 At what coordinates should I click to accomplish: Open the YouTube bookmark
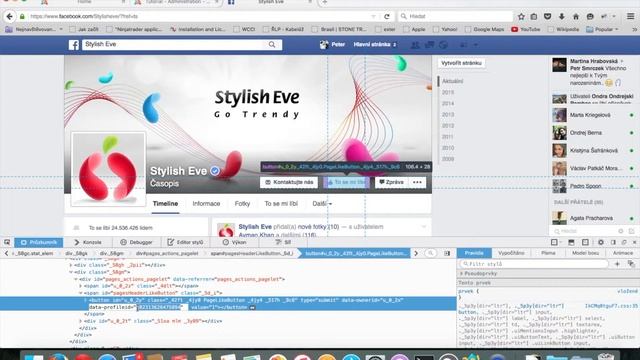coord(526,29)
